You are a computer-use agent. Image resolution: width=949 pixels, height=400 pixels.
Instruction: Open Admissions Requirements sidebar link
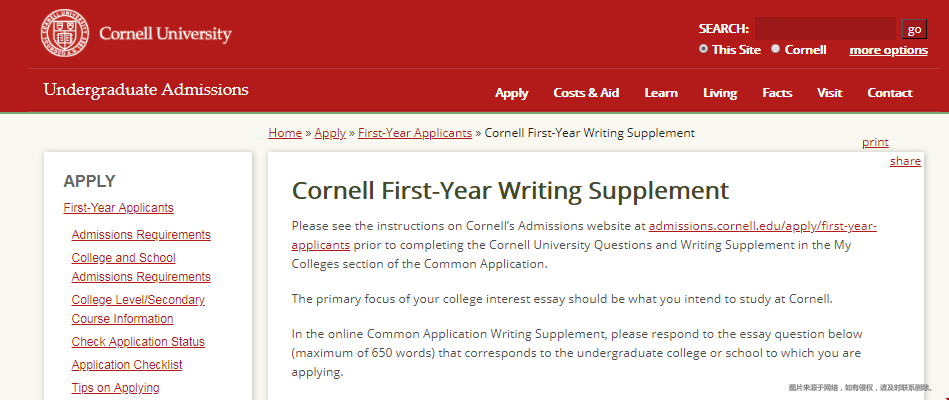click(141, 235)
